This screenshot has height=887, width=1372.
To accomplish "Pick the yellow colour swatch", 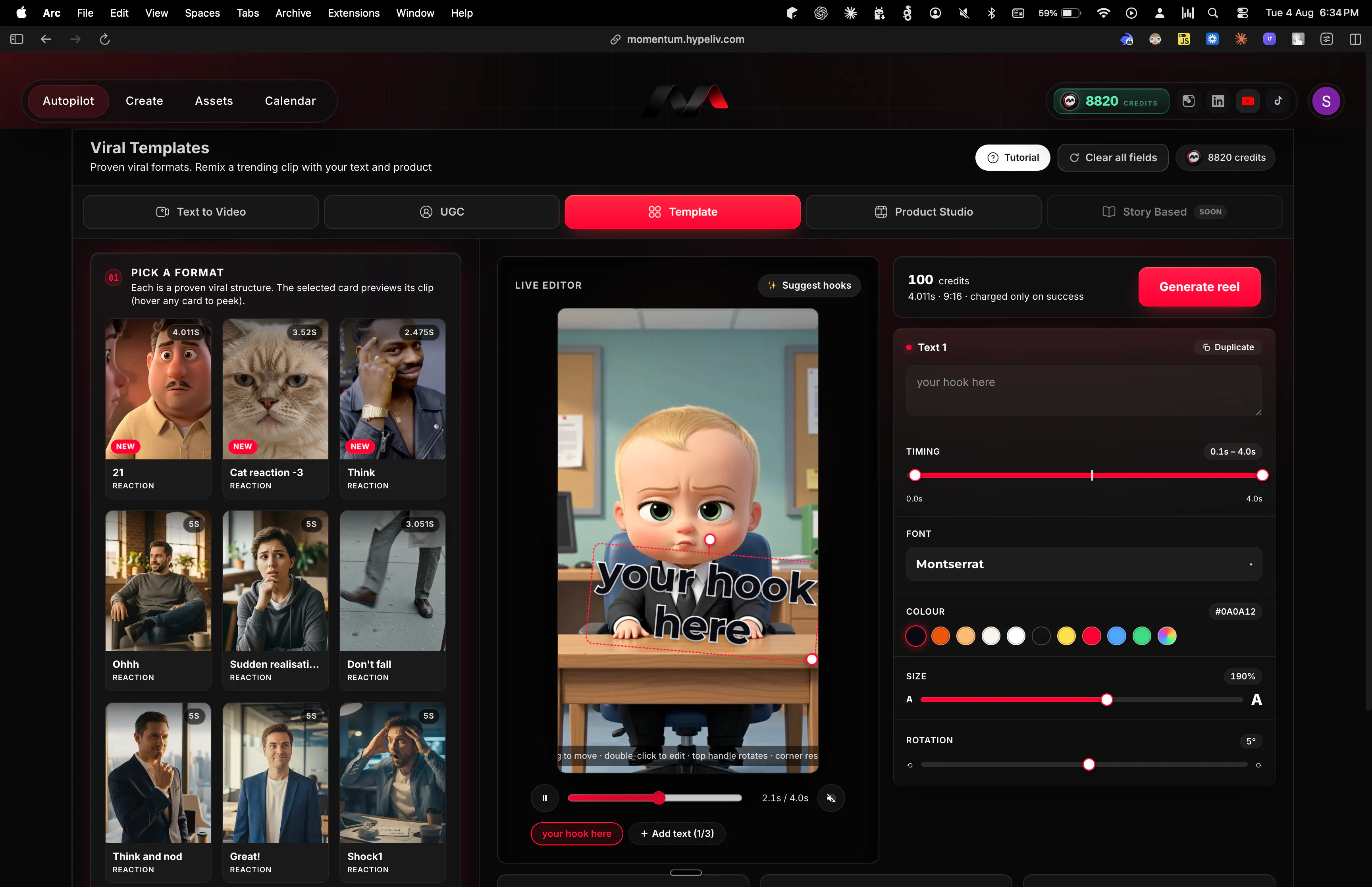I will [x=1066, y=636].
